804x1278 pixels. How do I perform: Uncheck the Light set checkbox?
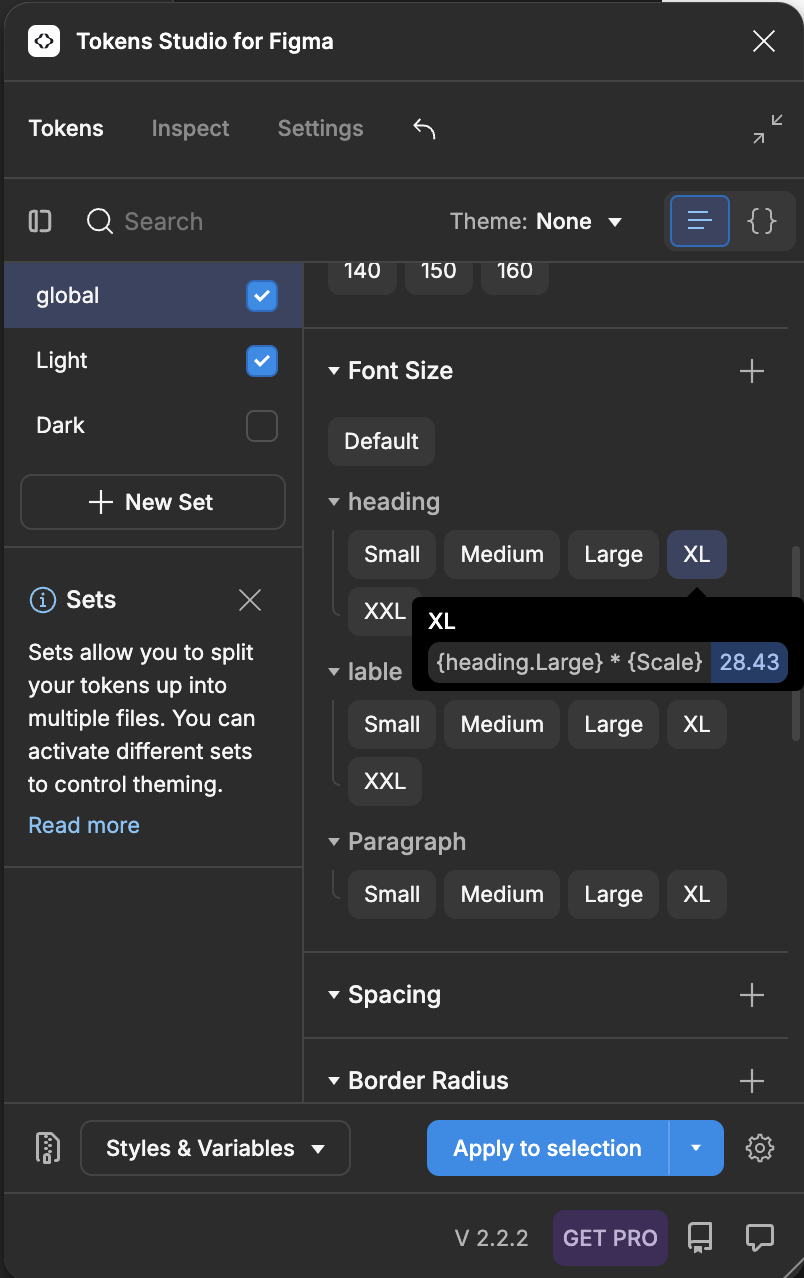(x=262, y=361)
